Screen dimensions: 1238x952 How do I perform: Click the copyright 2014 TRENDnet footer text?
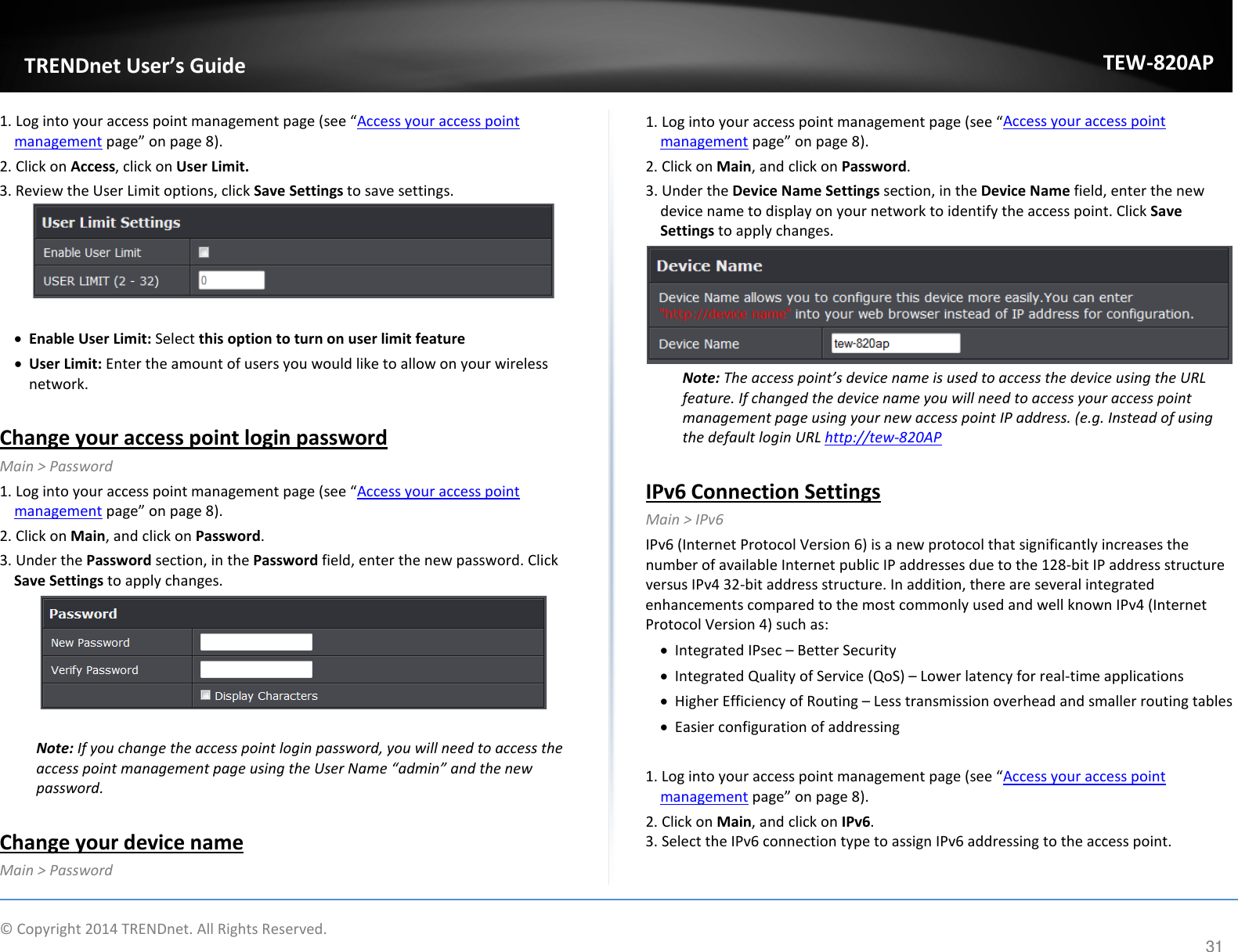pyautogui.click(x=164, y=929)
